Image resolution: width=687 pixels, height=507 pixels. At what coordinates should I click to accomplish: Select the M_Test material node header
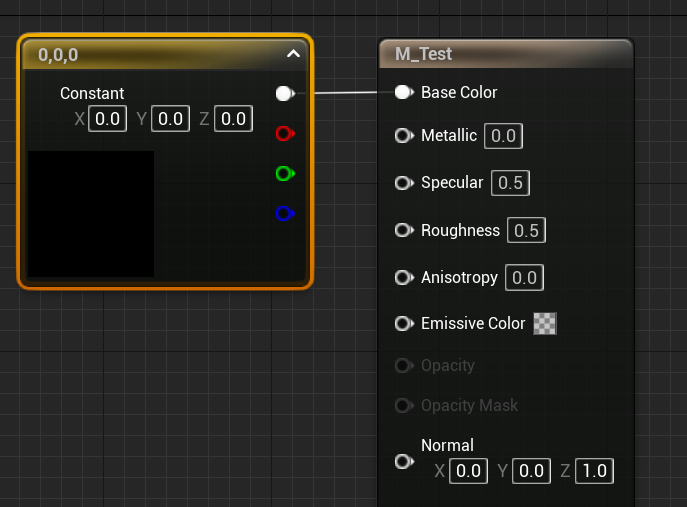pyautogui.click(x=506, y=53)
